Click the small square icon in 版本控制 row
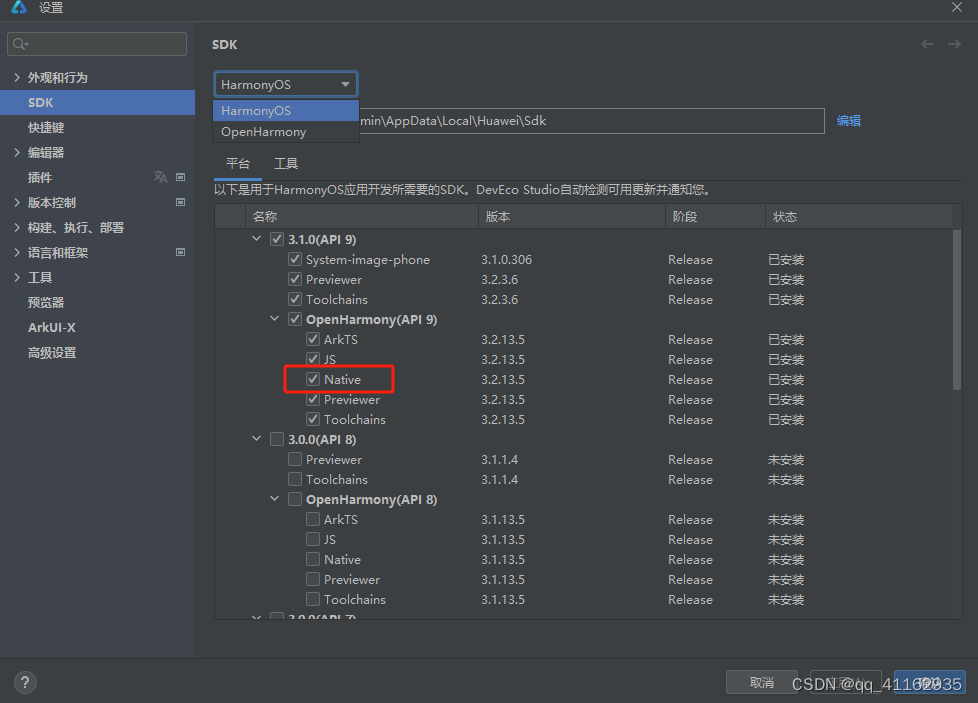The height and width of the screenshot is (703, 978). (180, 202)
